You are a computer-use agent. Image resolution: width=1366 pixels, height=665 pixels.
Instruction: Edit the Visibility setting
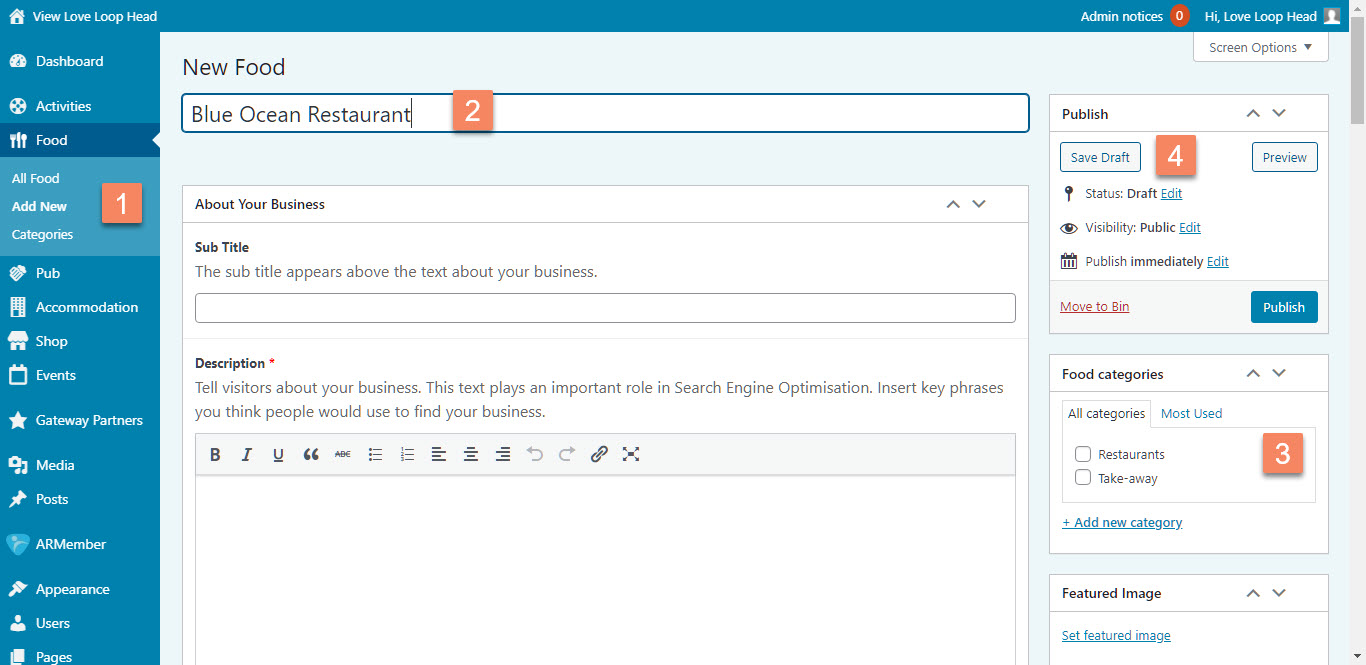click(x=1190, y=228)
